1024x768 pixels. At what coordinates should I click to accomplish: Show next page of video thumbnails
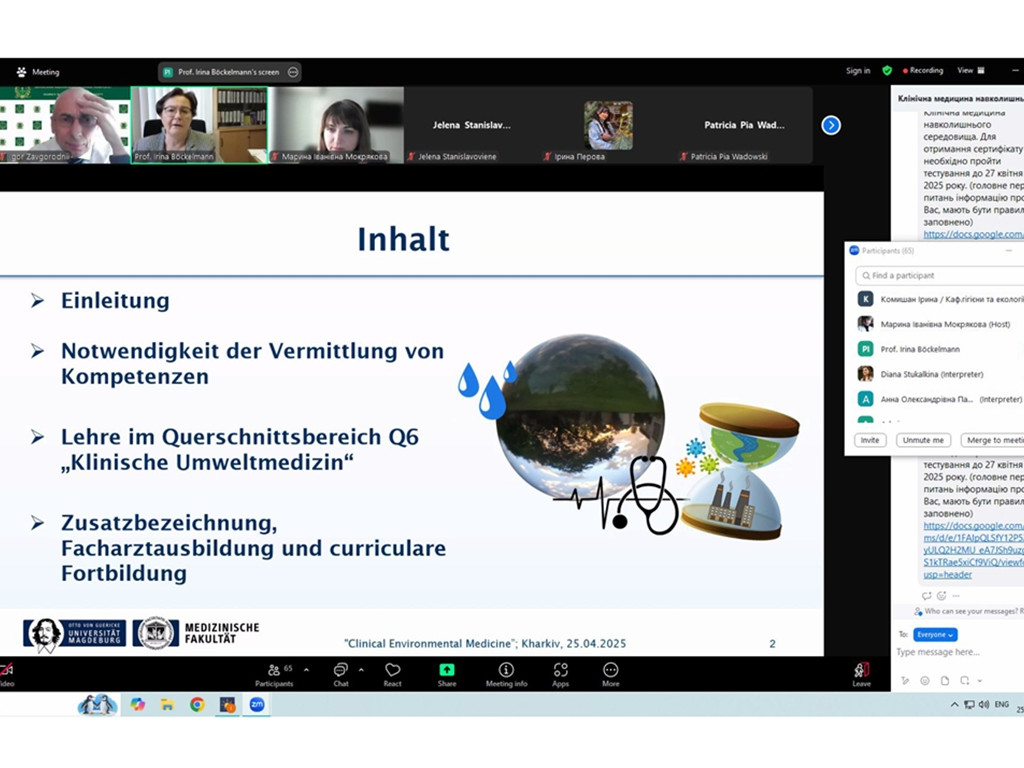click(831, 125)
